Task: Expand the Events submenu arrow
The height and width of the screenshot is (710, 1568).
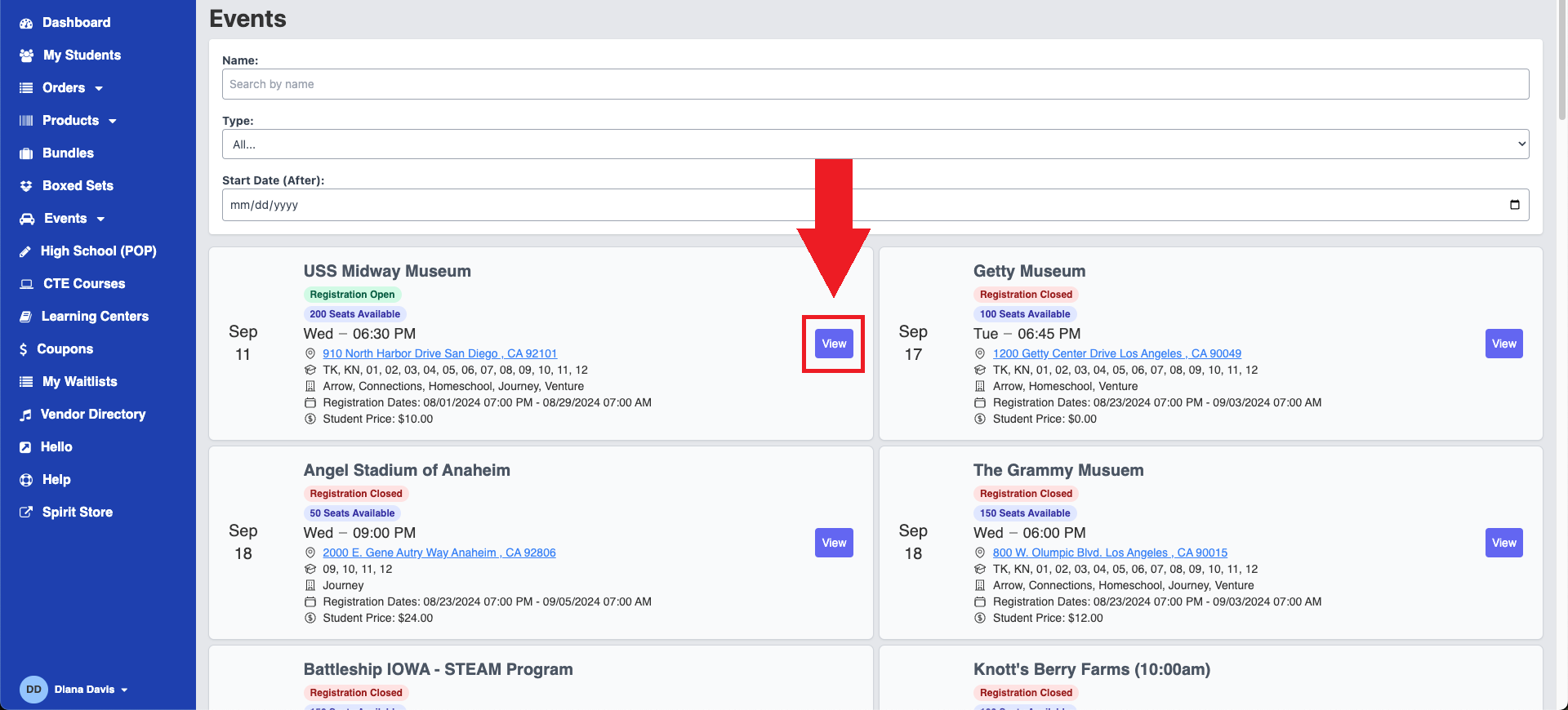Action: pyautogui.click(x=100, y=220)
